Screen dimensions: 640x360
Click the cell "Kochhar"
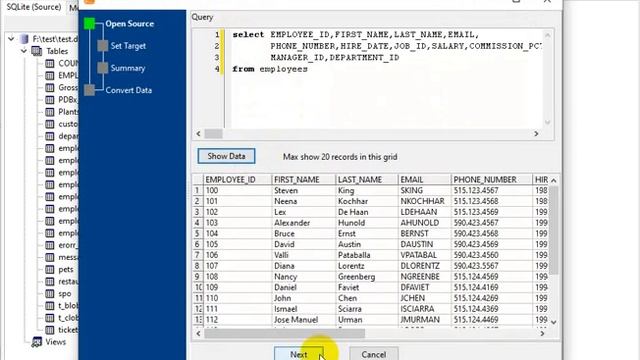(x=367, y=201)
